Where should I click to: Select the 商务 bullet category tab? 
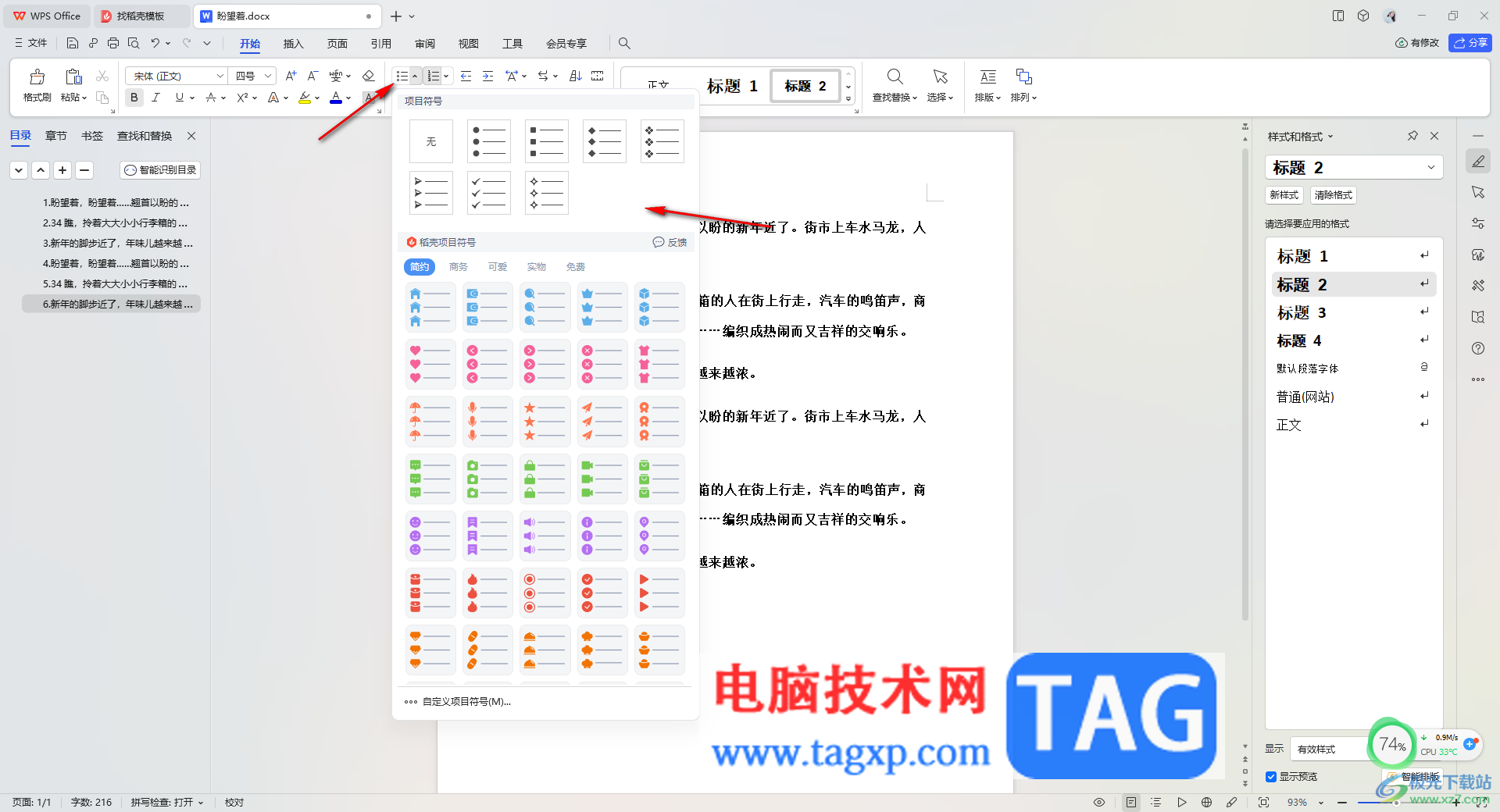click(459, 267)
